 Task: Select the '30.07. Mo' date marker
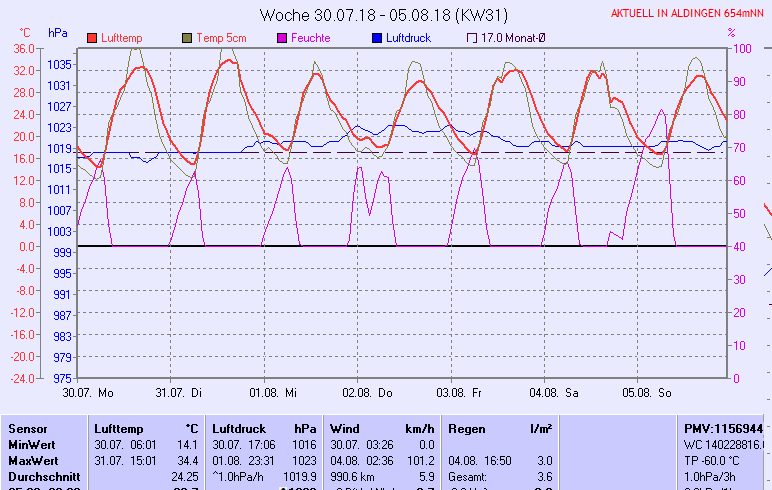[x=87, y=393]
